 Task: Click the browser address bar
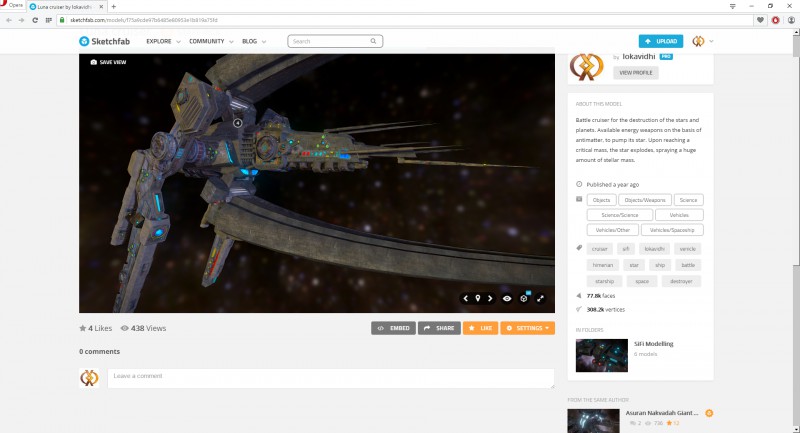tap(406, 20)
